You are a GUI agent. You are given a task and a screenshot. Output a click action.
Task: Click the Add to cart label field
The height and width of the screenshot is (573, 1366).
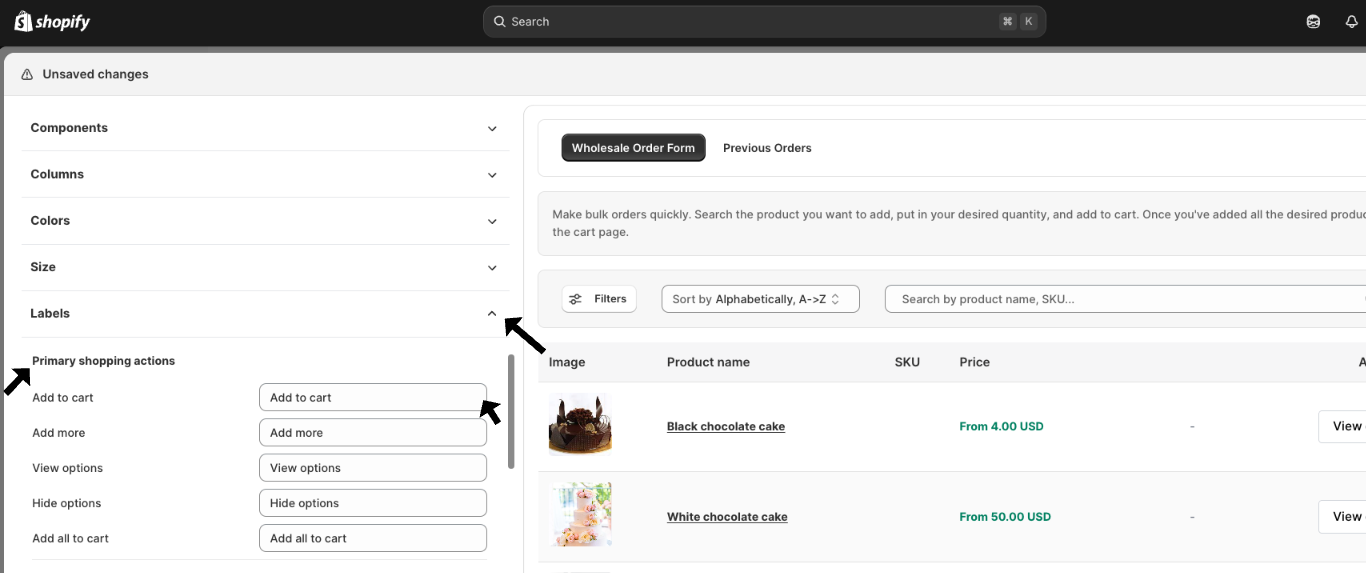click(x=372, y=398)
